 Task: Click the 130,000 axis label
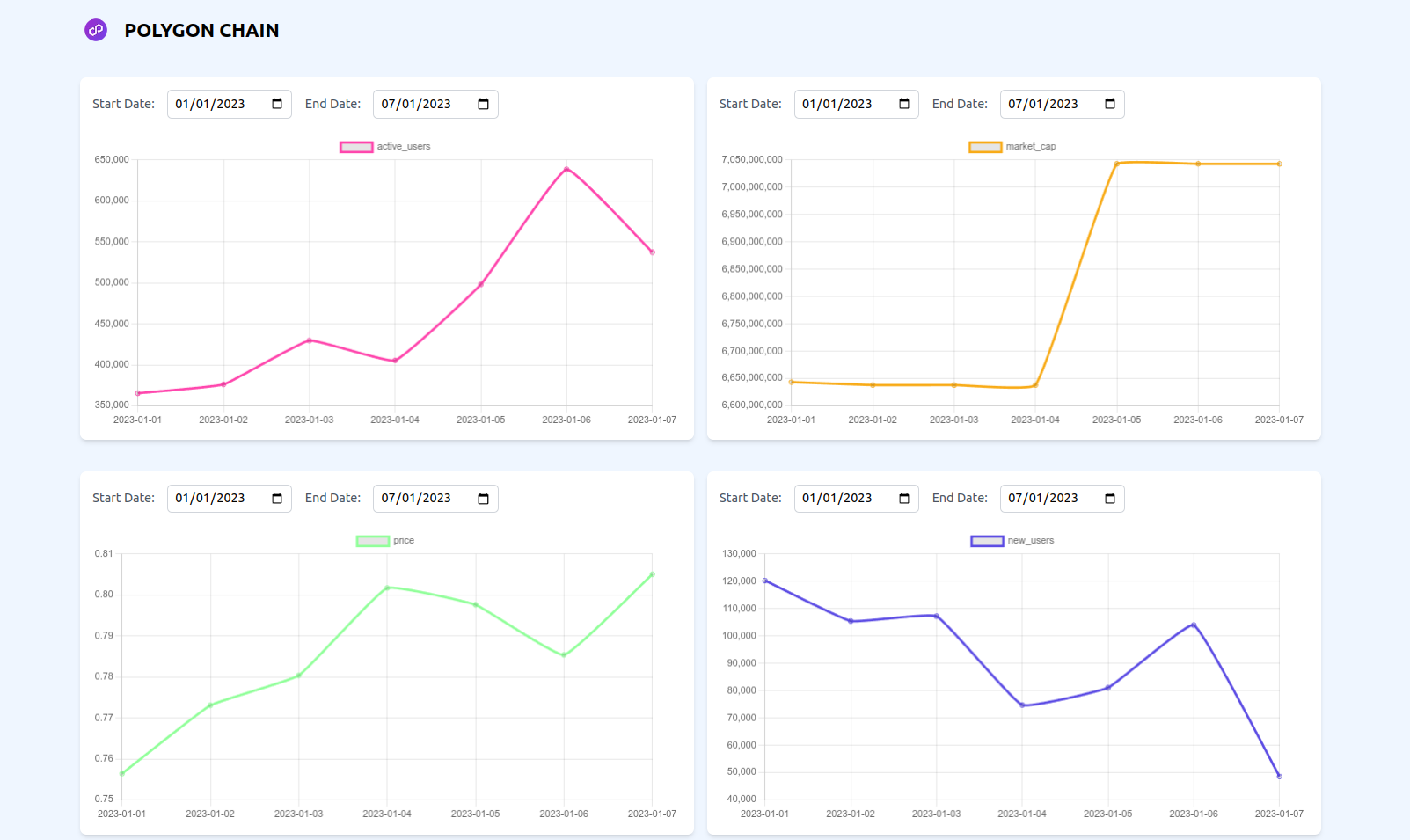coord(739,554)
